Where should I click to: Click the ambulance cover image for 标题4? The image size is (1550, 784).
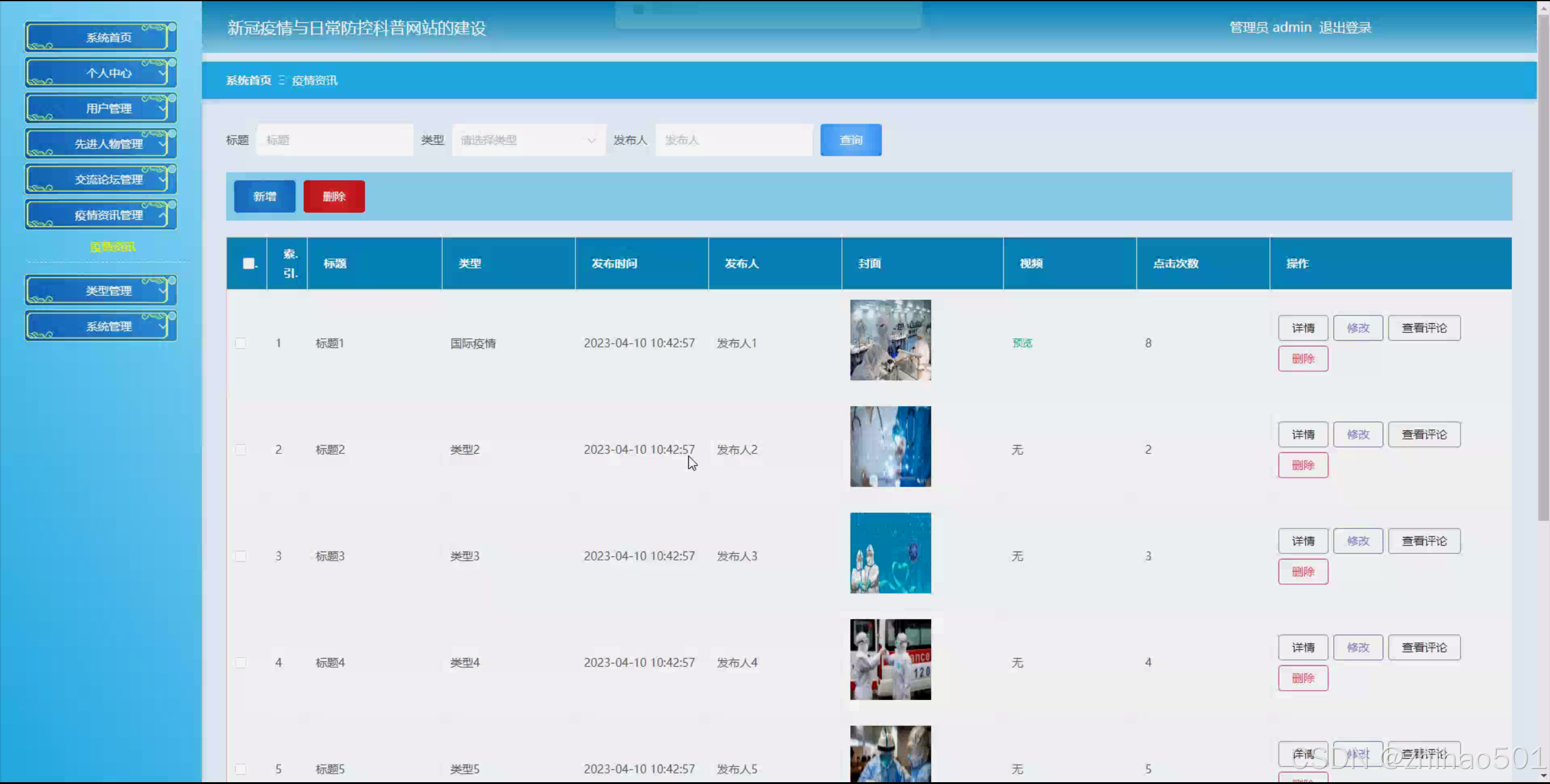pyautogui.click(x=890, y=659)
